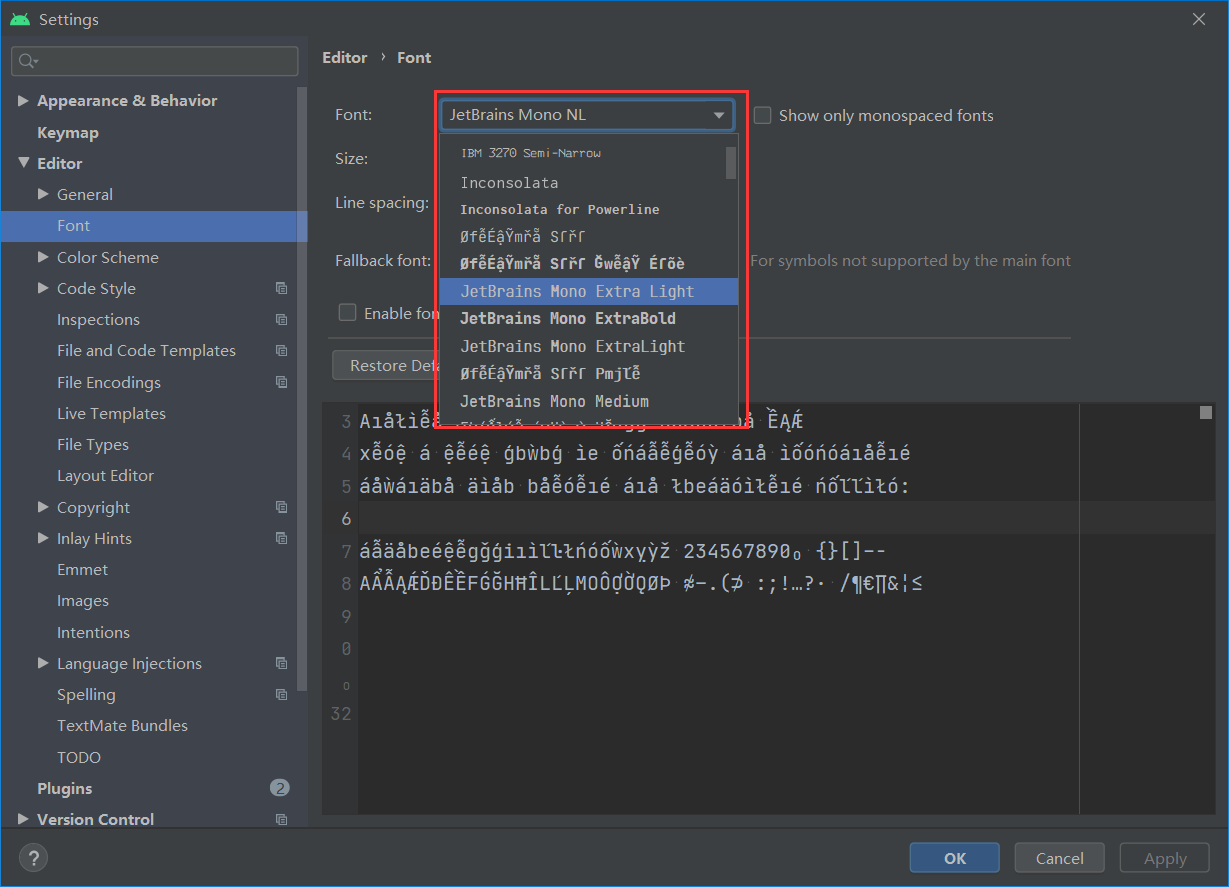
Task: Check the Enable font ligatures checkbox
Action: (347, 312)
